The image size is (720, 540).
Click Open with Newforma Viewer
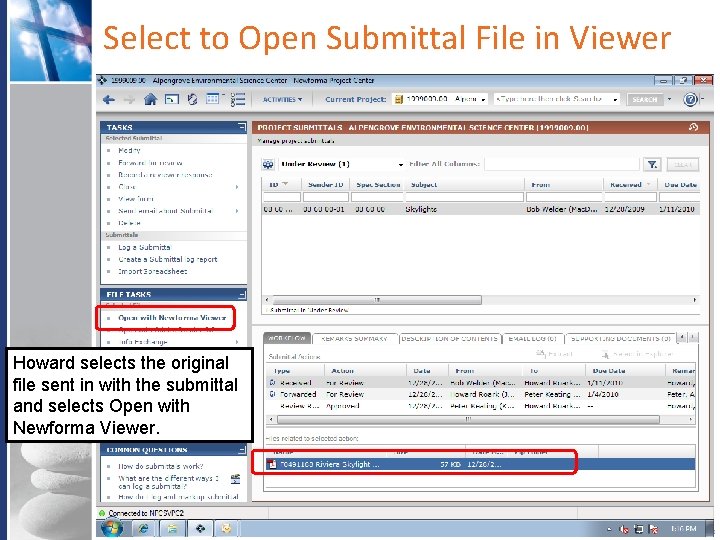coord(172,317)
